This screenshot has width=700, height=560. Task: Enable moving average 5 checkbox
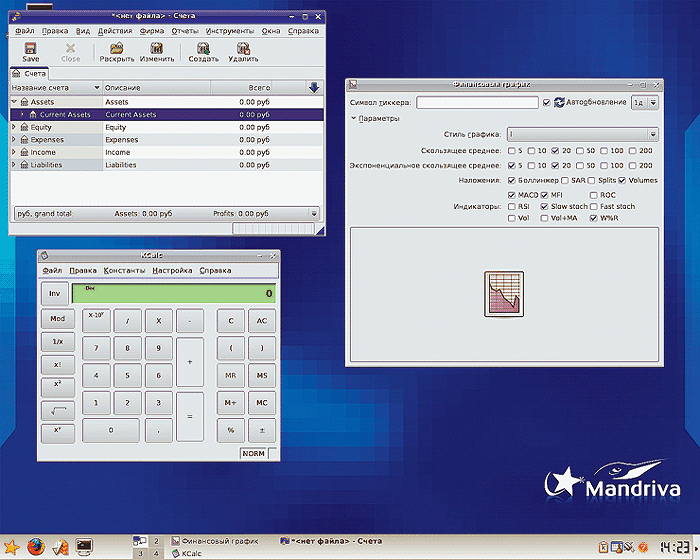tap(512, 151)
